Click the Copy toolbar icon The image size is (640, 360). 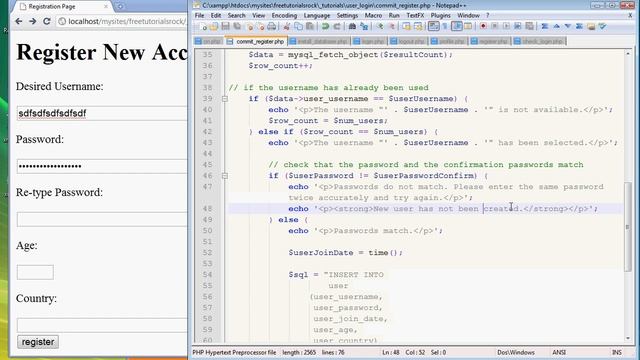298,27
